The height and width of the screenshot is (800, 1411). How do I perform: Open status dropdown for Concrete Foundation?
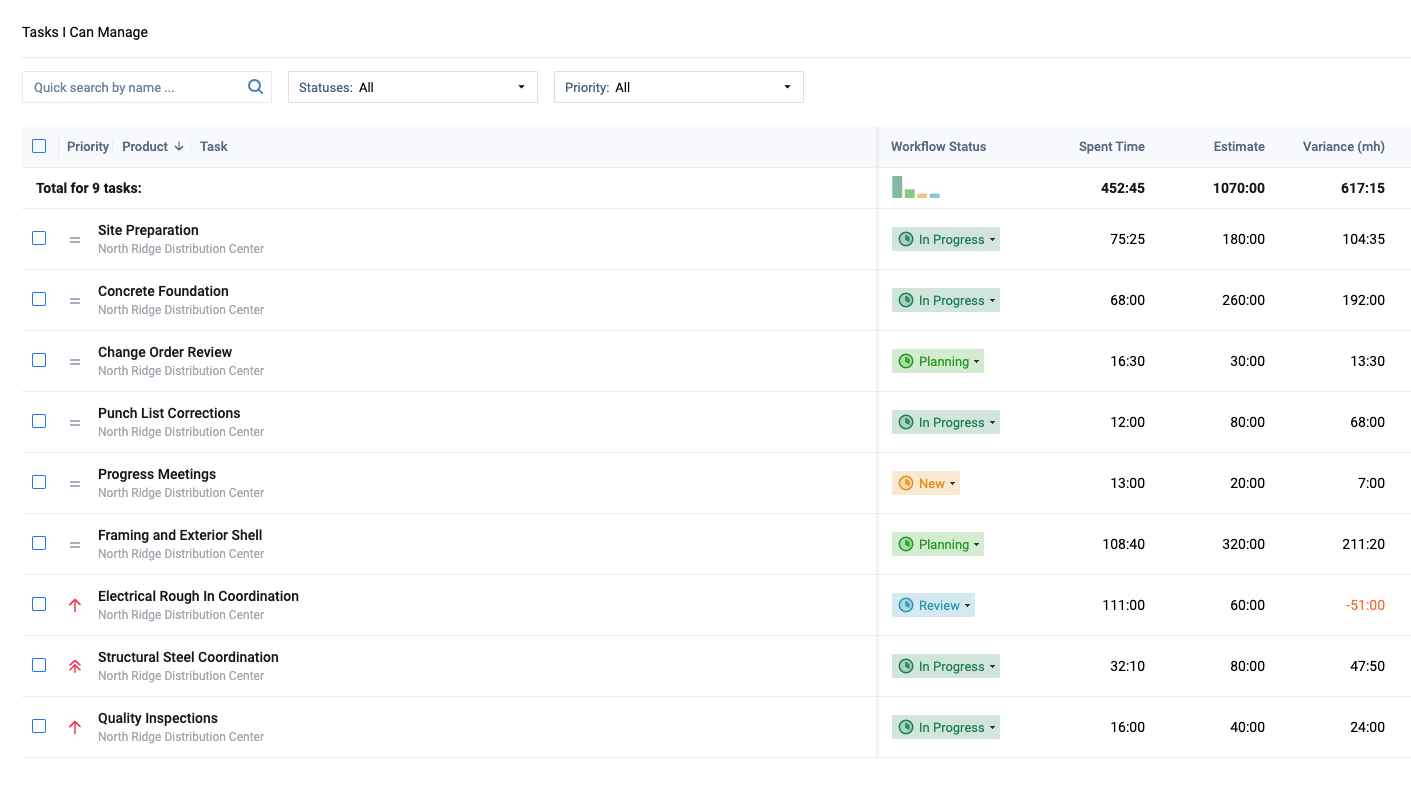click(946, 301)
